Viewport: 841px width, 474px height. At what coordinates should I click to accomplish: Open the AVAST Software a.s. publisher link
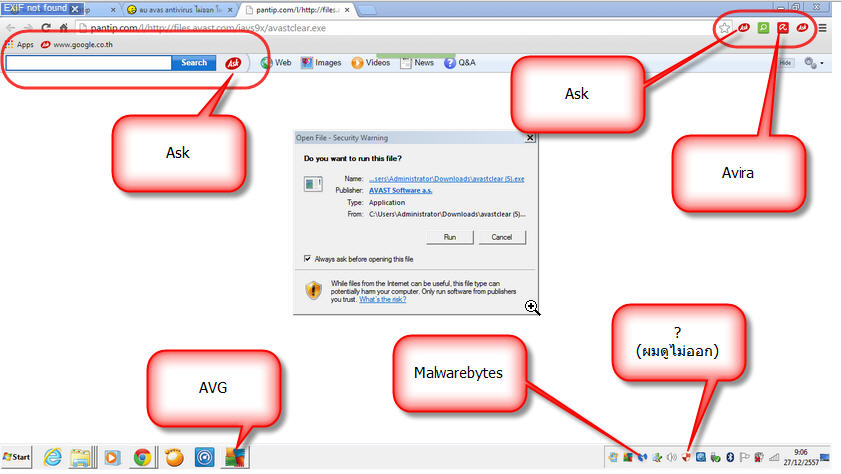pos(400,190)
